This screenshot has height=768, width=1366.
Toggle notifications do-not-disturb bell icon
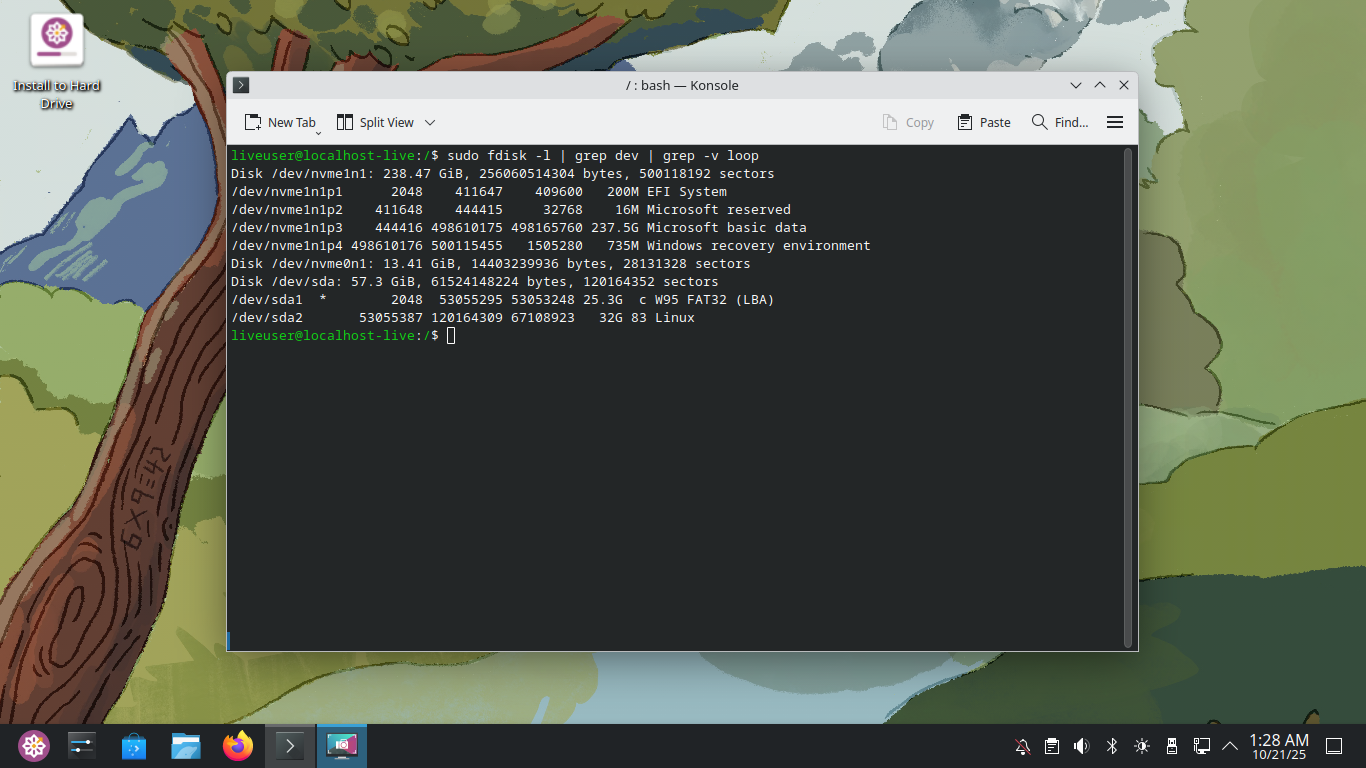pyautogui.click(x=1022, y=746)
